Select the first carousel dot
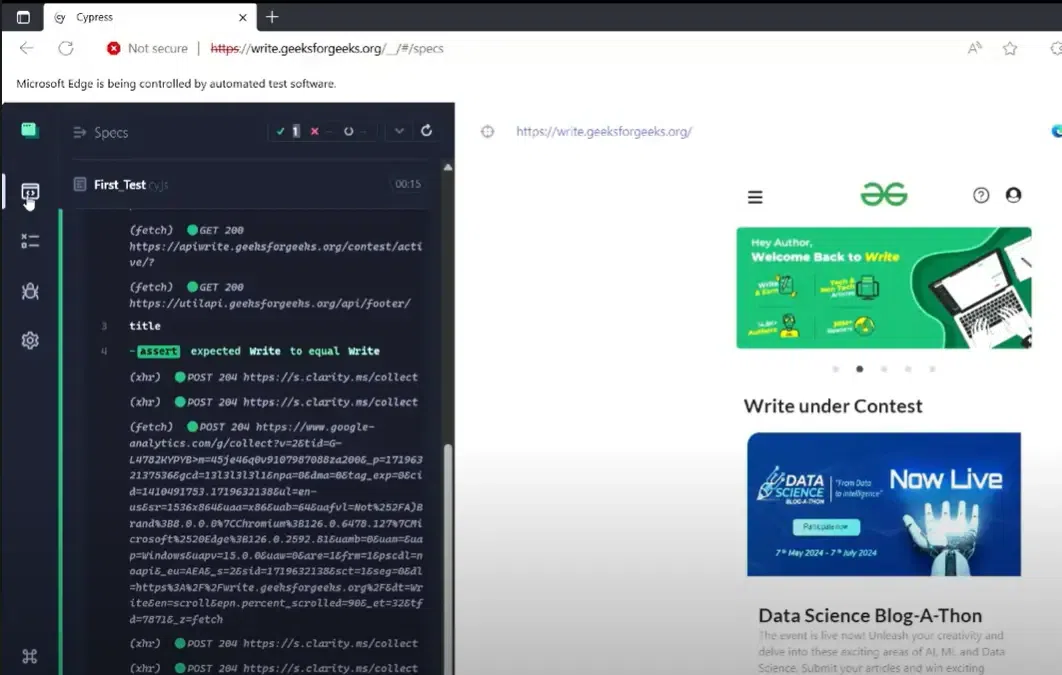 (x=836, y=369)
